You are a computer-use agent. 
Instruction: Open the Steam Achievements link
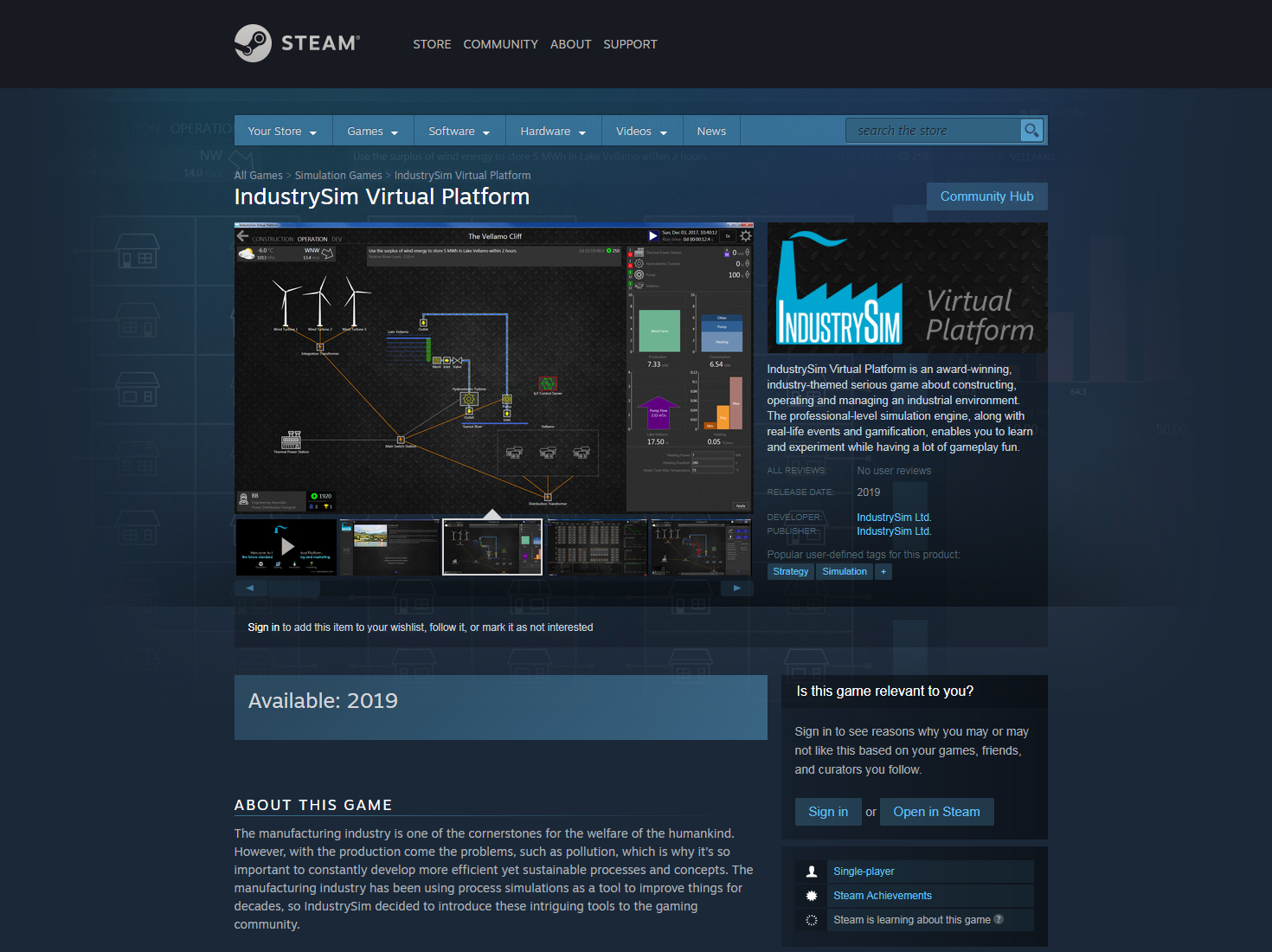[x=883, y=896]
